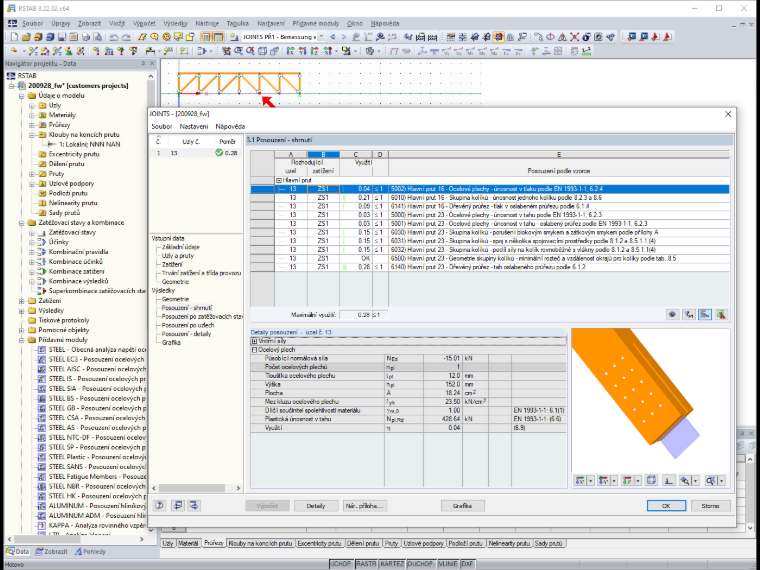Toggle the KARTEZ status bar button
This screenshot has height=570, width=760.
(x=392, y=564)
